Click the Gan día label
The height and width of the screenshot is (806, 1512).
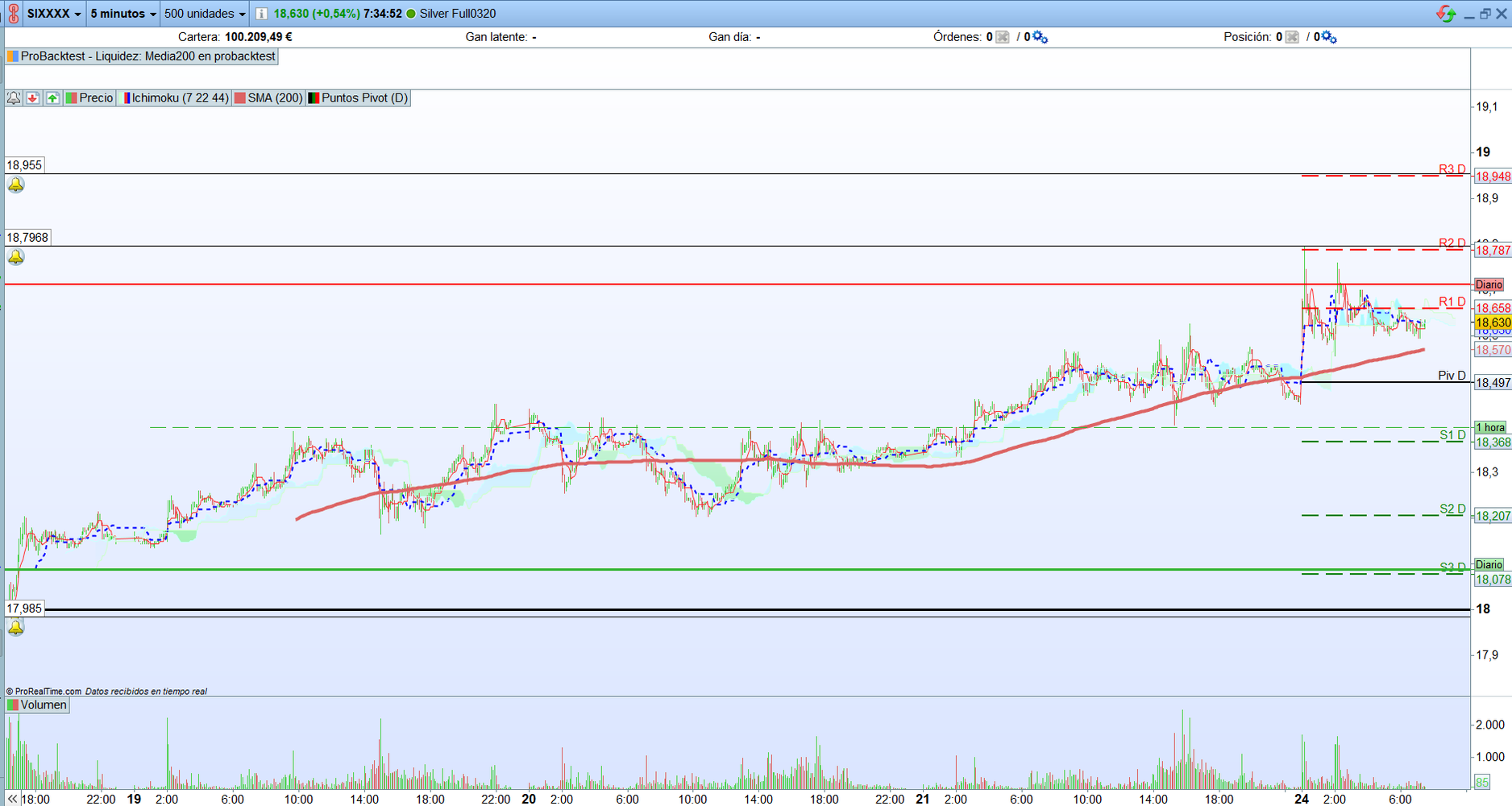pyautogui.click(x=731, y=37)
